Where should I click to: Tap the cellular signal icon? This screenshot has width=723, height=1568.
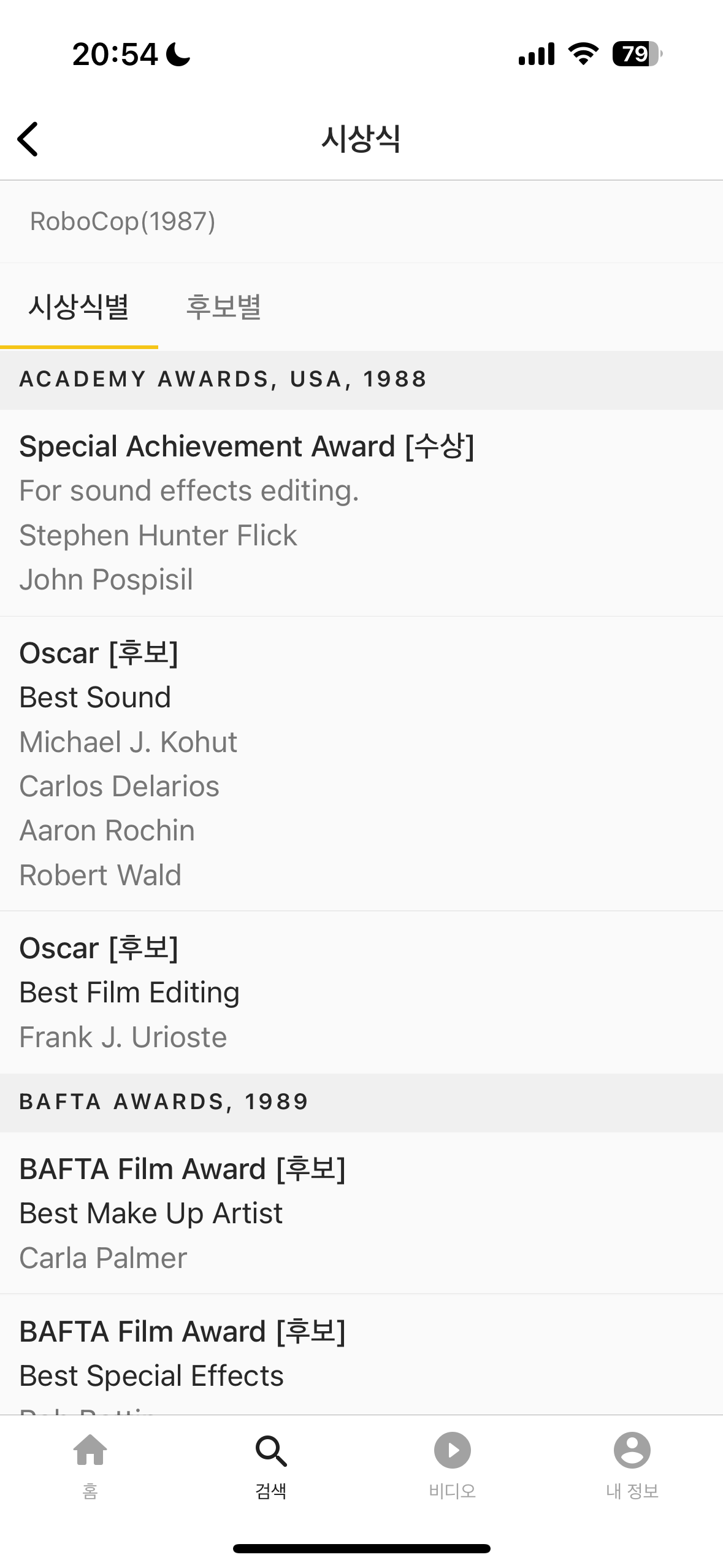(537, 54)
